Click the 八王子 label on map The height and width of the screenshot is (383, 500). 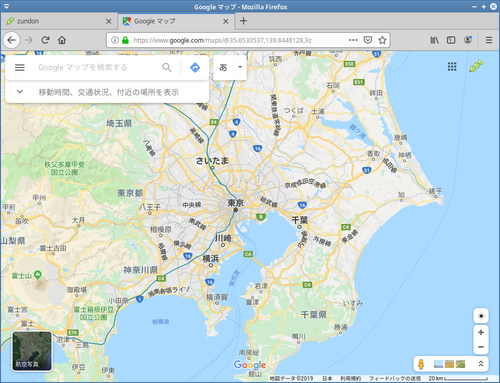[x=150, y=207]
